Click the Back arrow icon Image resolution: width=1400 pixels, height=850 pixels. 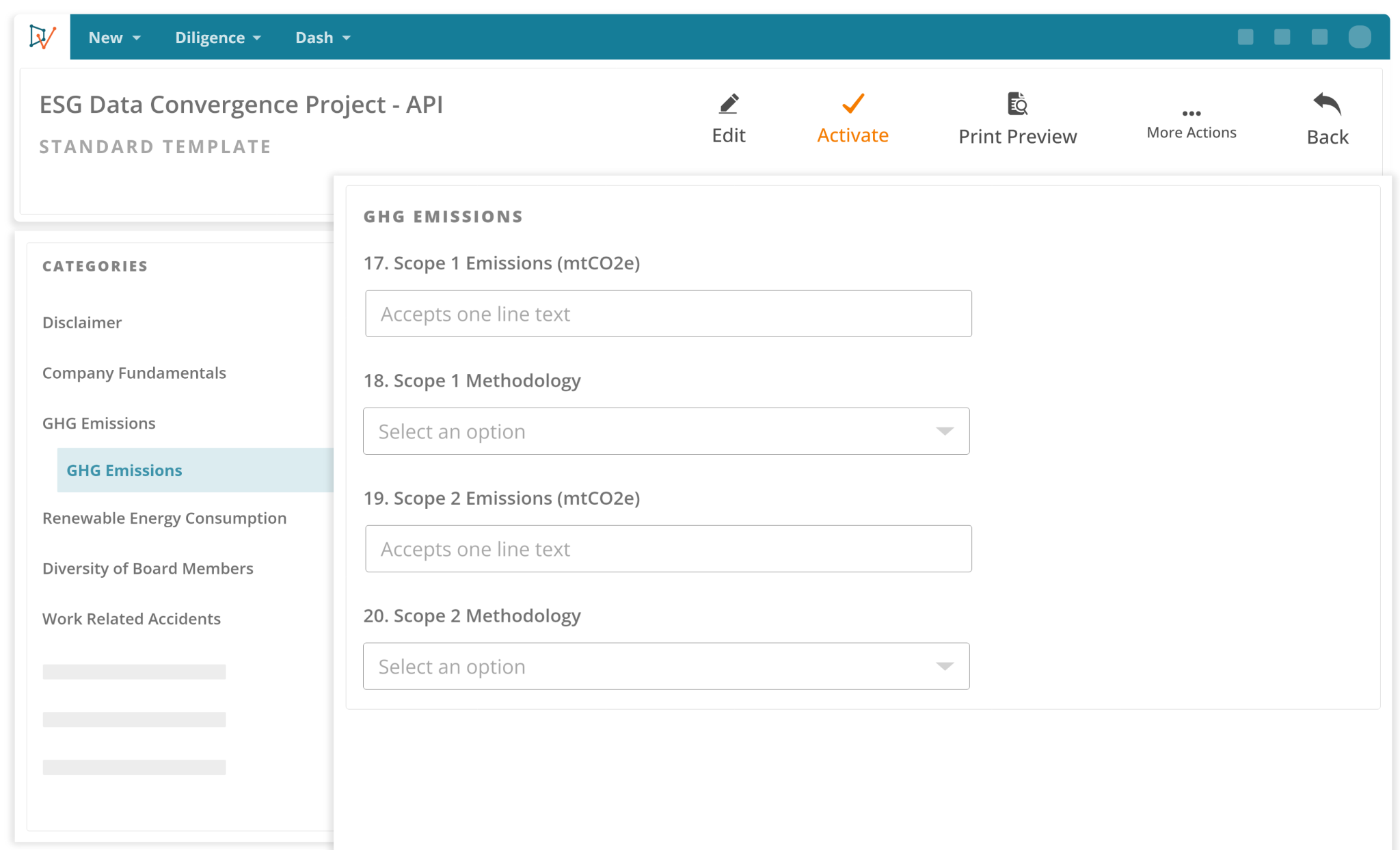coord(1326,103)
